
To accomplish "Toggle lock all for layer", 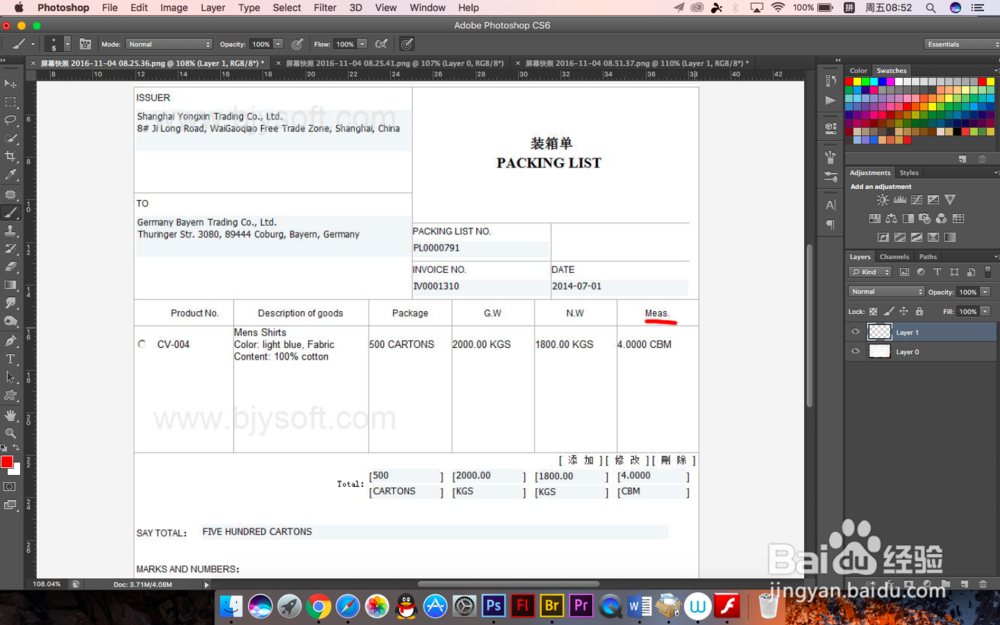I will coord(919,311).
